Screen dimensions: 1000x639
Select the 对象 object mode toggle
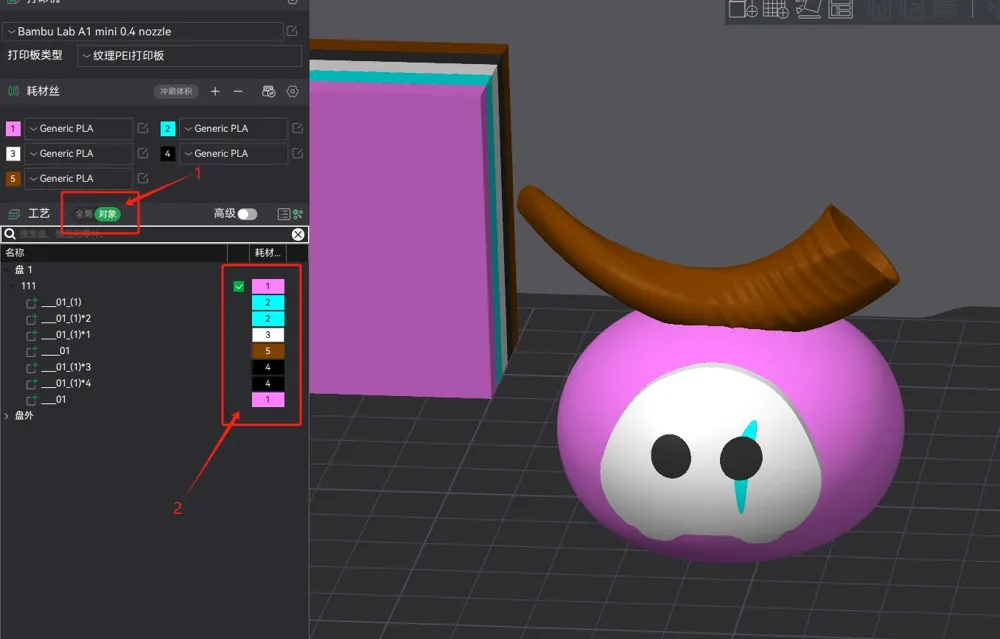click(107, 214)
